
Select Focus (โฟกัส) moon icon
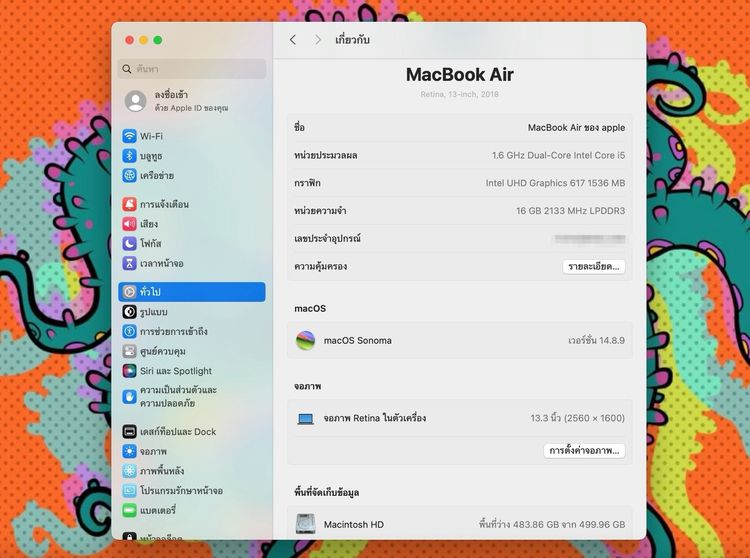(129, 243)
